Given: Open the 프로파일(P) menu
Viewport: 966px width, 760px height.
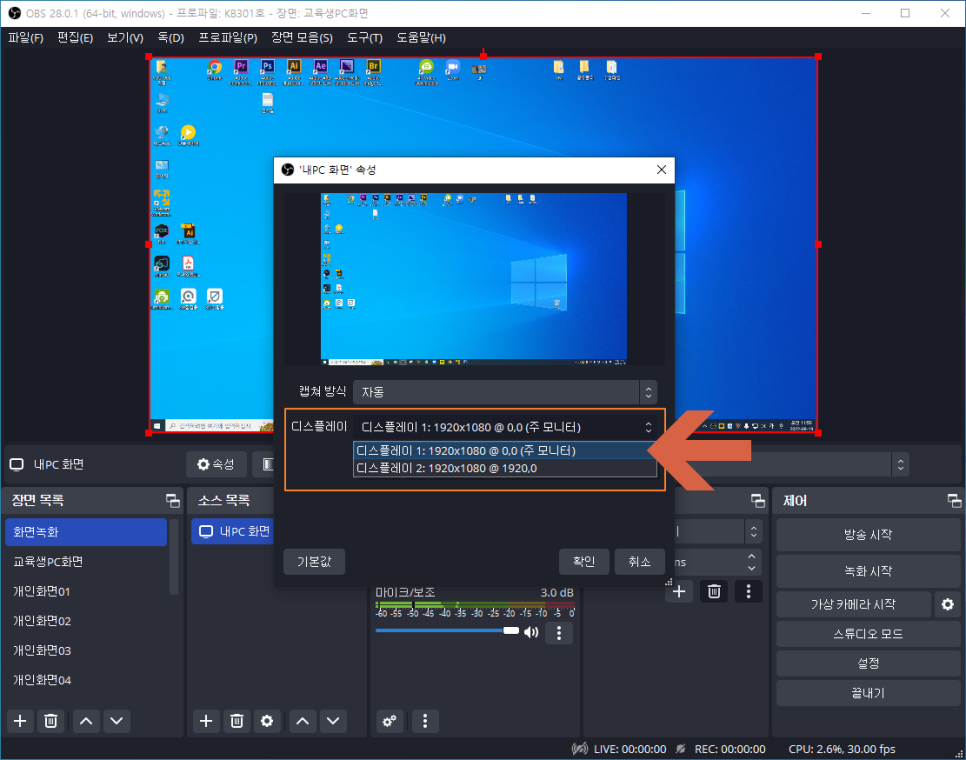Looking at the screenshot, I should (x=227, y=38).
